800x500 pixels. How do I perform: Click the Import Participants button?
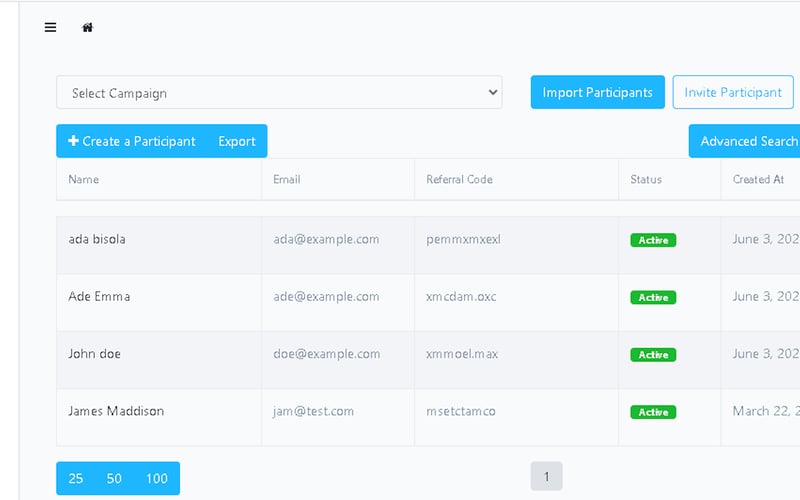pyautogui.click(x=597, y=92)
